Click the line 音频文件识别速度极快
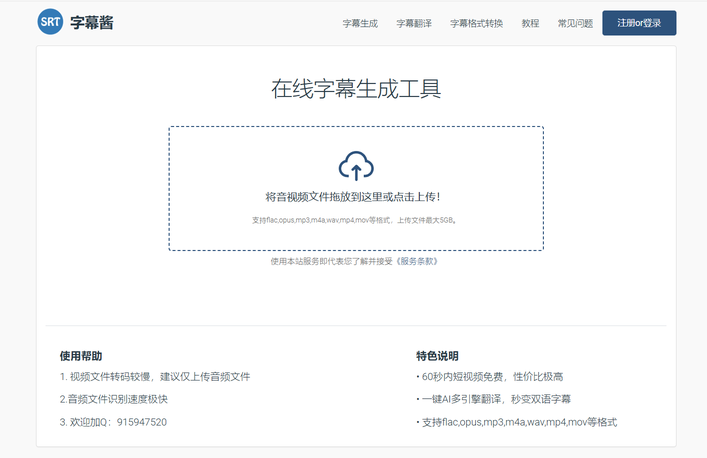 [x=114, y=399]
